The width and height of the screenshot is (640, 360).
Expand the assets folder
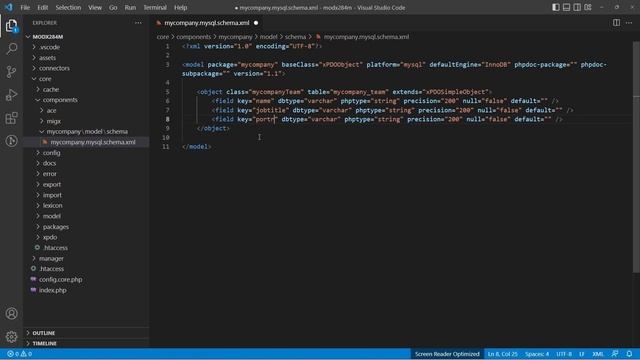47,58
